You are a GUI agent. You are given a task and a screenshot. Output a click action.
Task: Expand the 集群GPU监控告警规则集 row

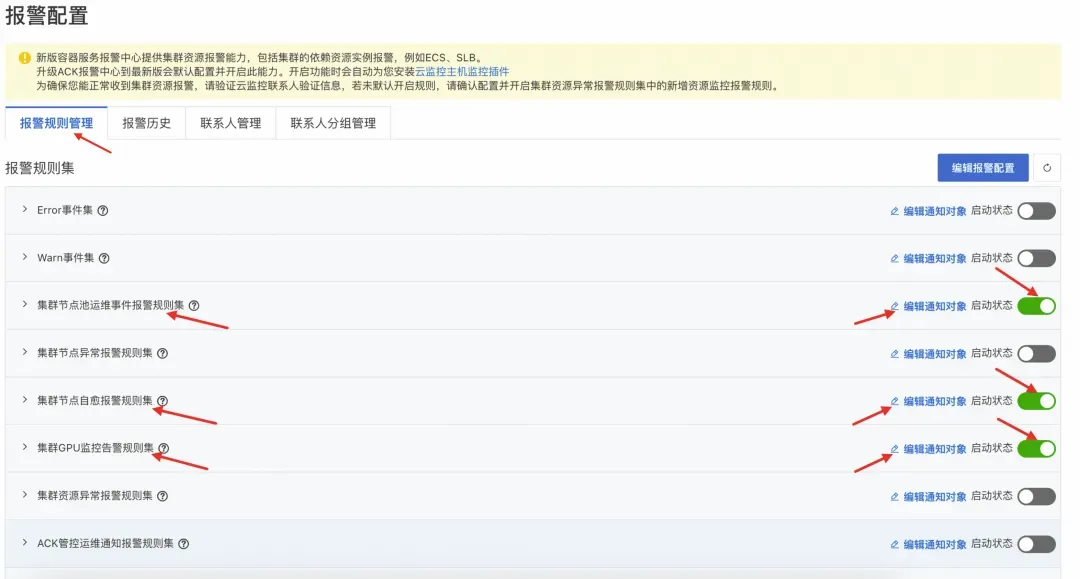[x=25, y=447]
